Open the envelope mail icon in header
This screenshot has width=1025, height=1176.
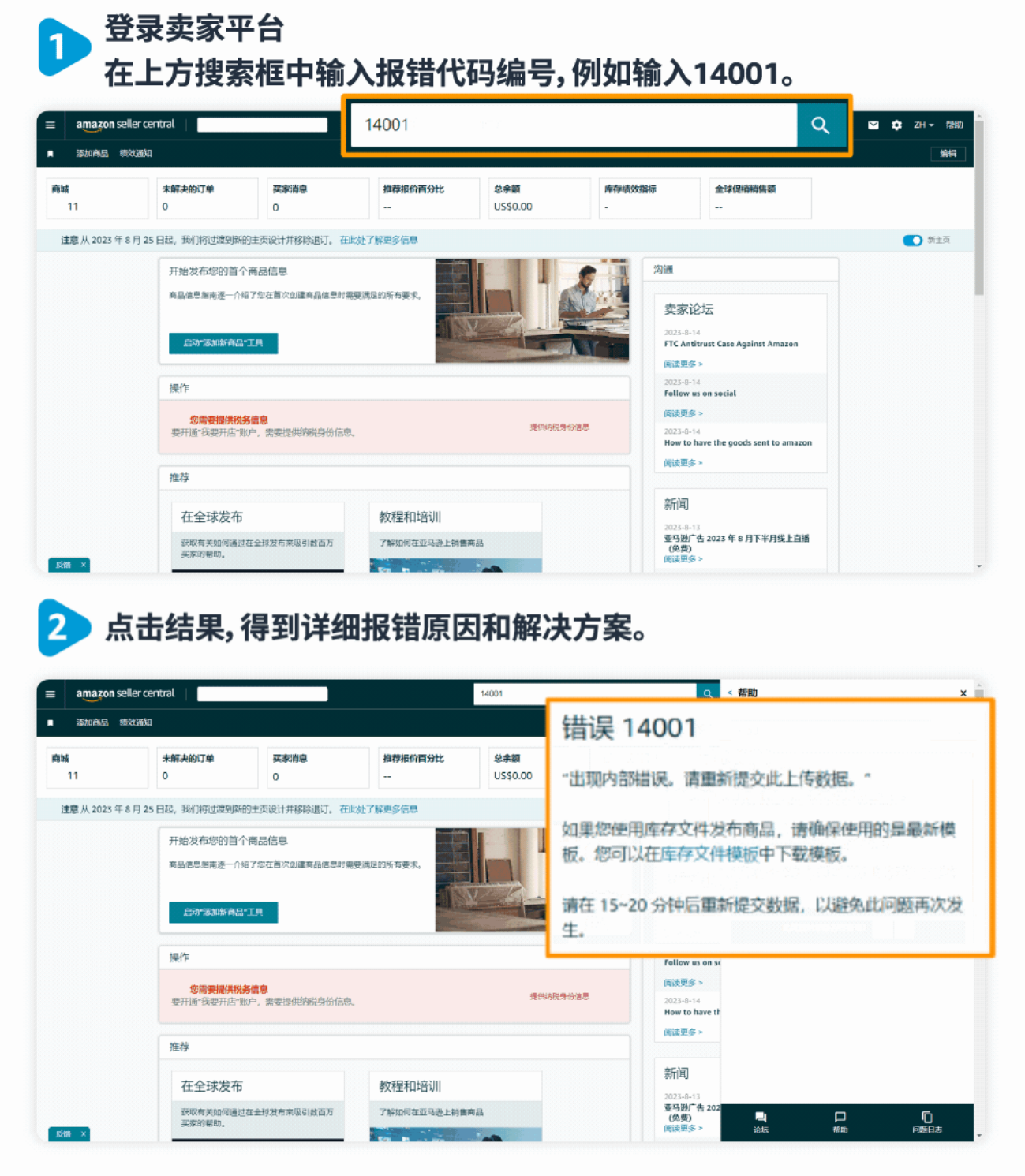point(873,125)
